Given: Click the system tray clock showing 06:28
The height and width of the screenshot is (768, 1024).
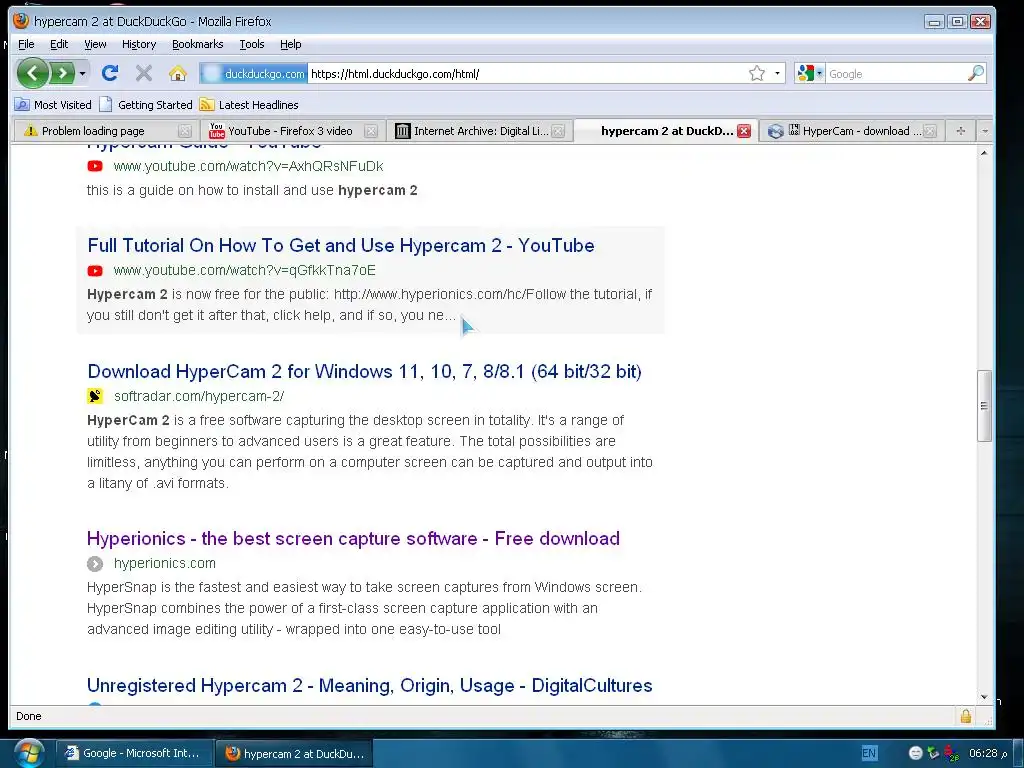Looking at the screenshot, I should (x=987, y=753).
